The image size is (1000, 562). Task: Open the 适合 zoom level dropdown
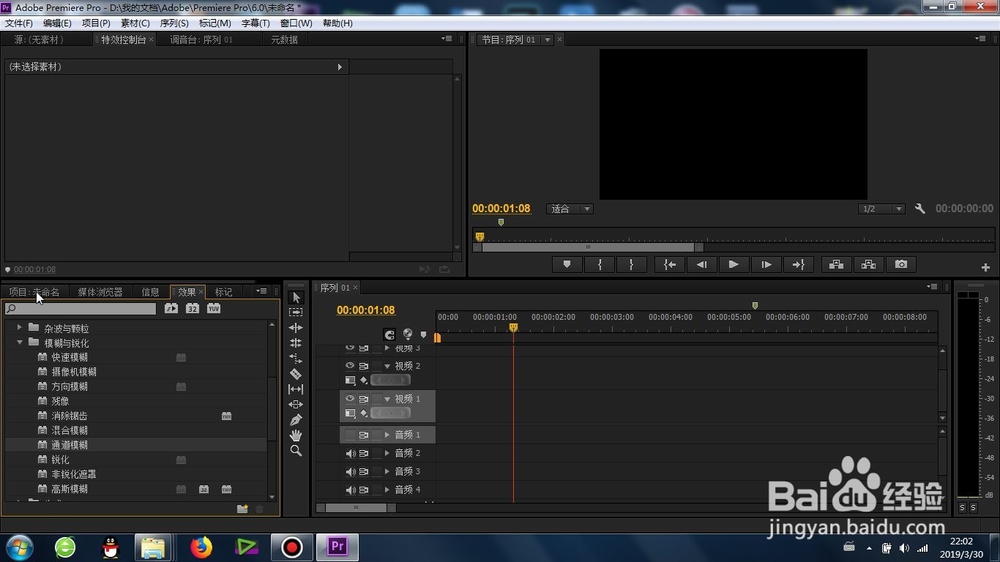[x=570, y=209]
